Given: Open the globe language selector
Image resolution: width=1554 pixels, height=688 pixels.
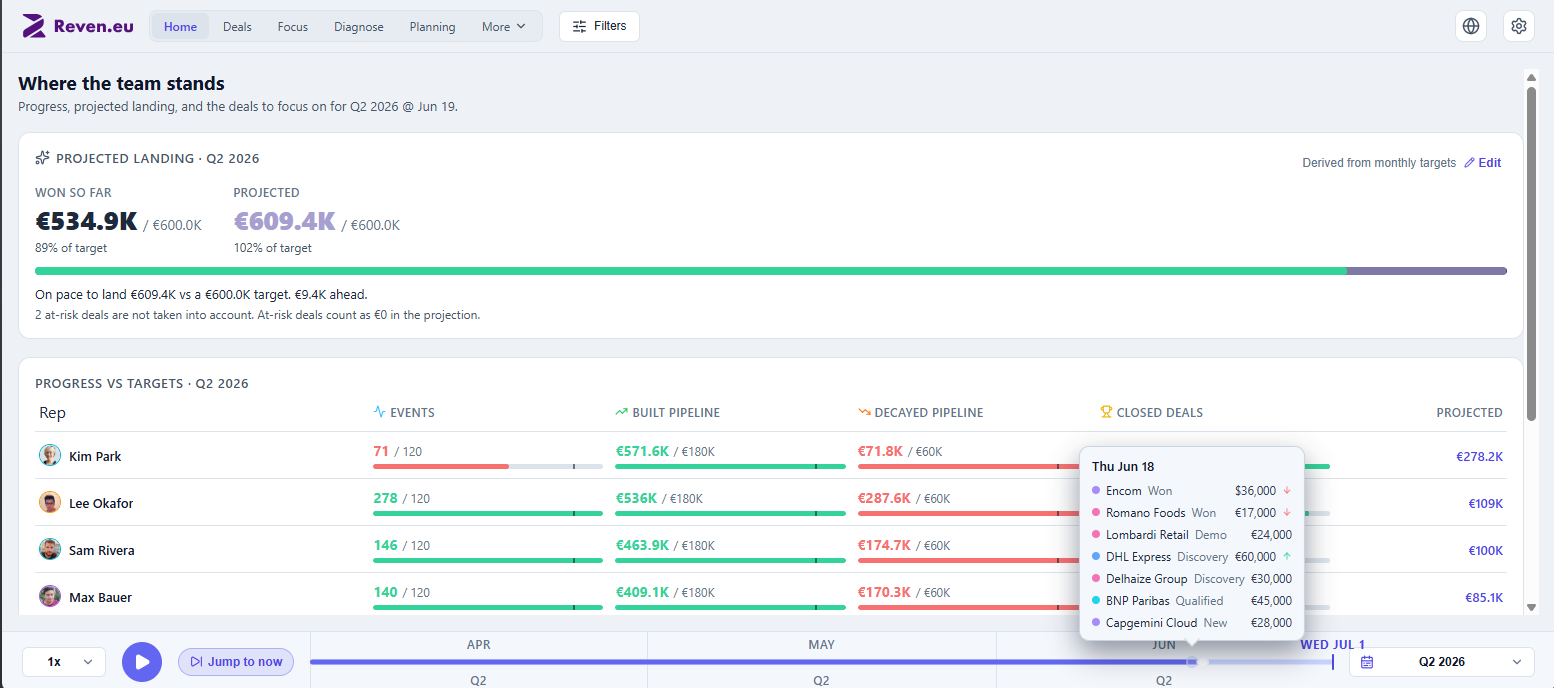Looking at the screenshot, I should (1470, 26).
